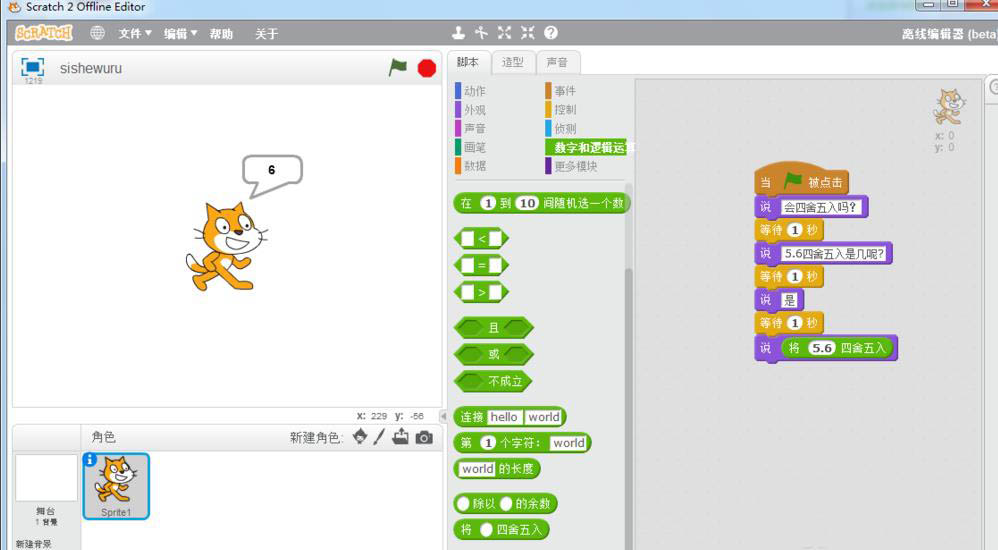Select the 控制 block category

[x=561, y=109]
